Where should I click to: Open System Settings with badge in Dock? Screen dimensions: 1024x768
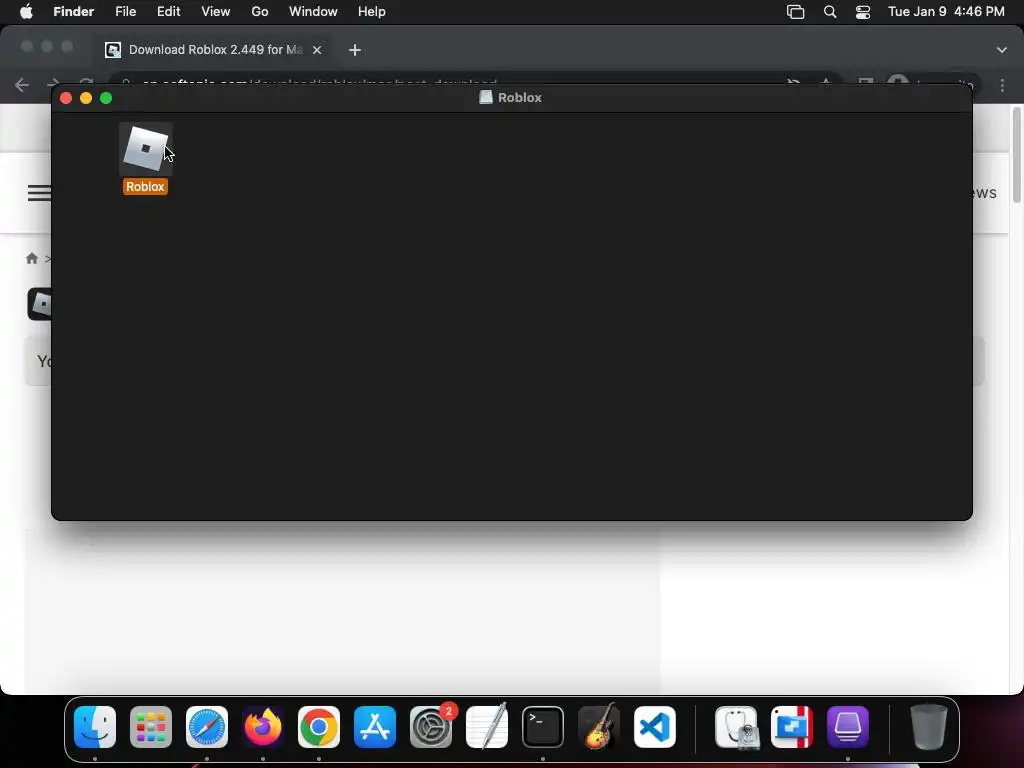[431, 727]
